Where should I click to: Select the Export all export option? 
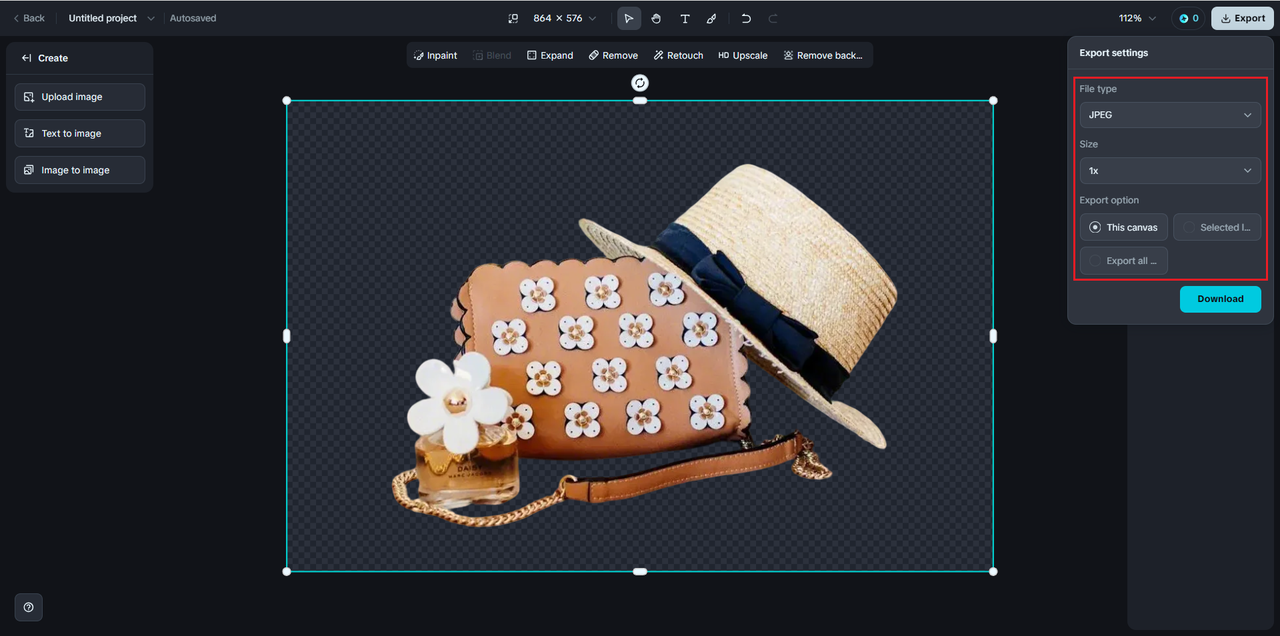(1124, 261)
